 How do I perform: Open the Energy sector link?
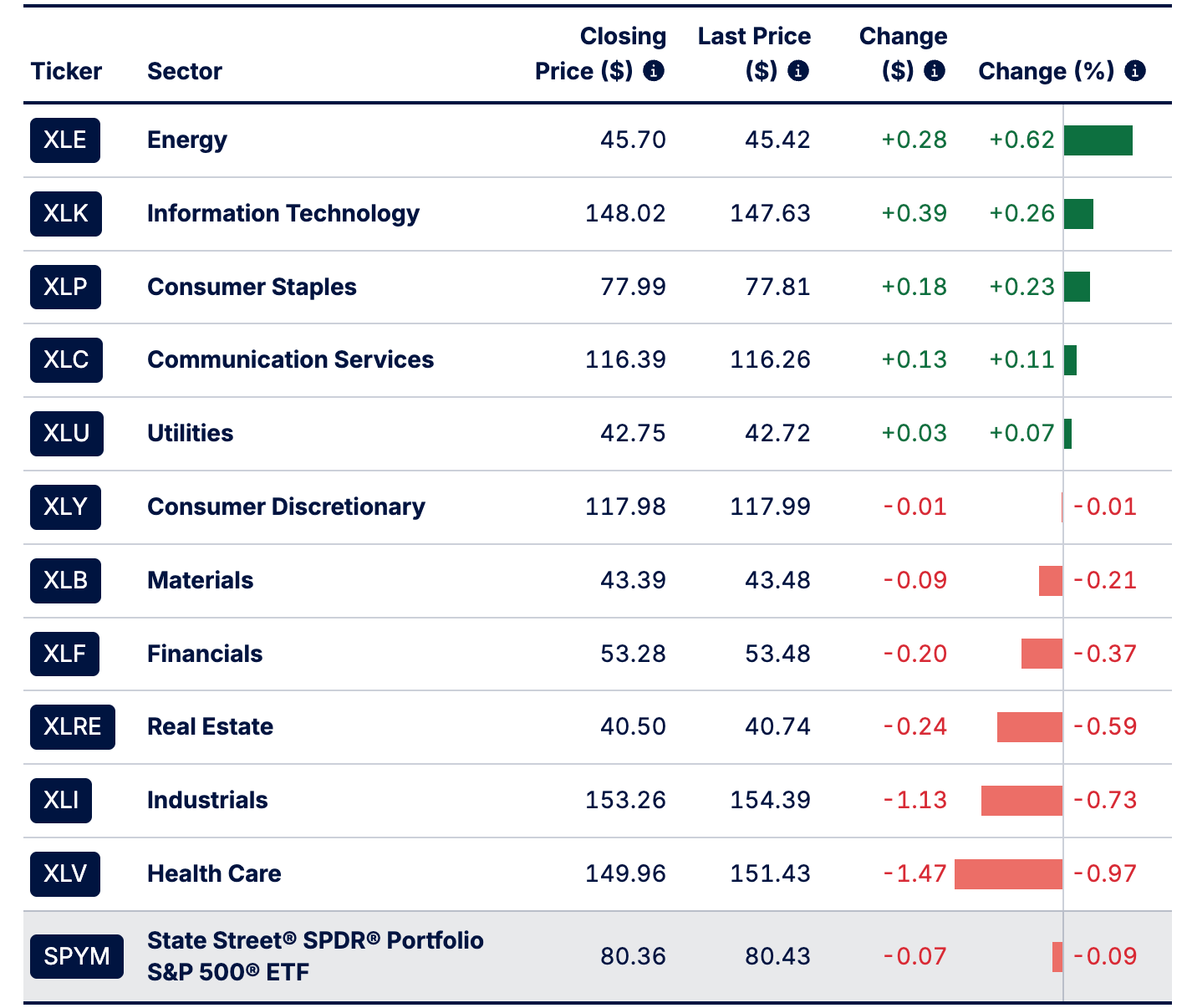[x=187, y=140]
